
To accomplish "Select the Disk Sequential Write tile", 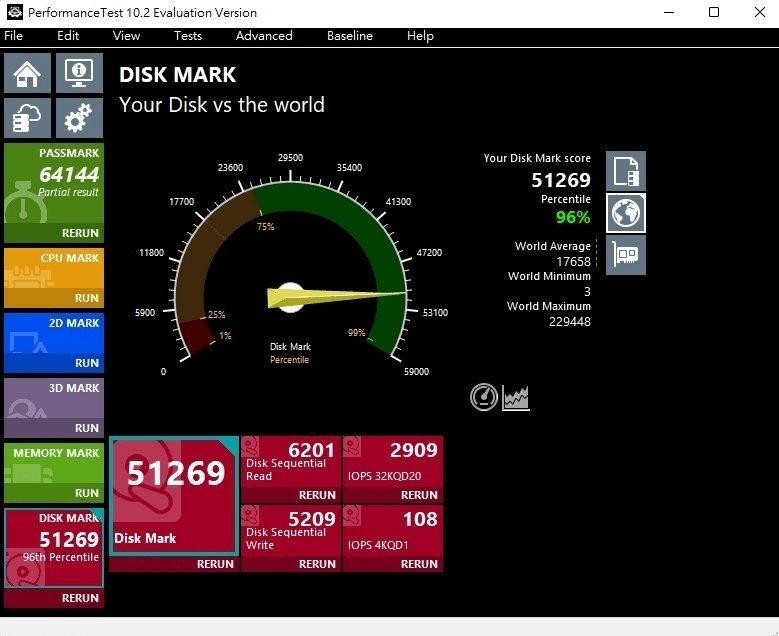I will [291, 531].
